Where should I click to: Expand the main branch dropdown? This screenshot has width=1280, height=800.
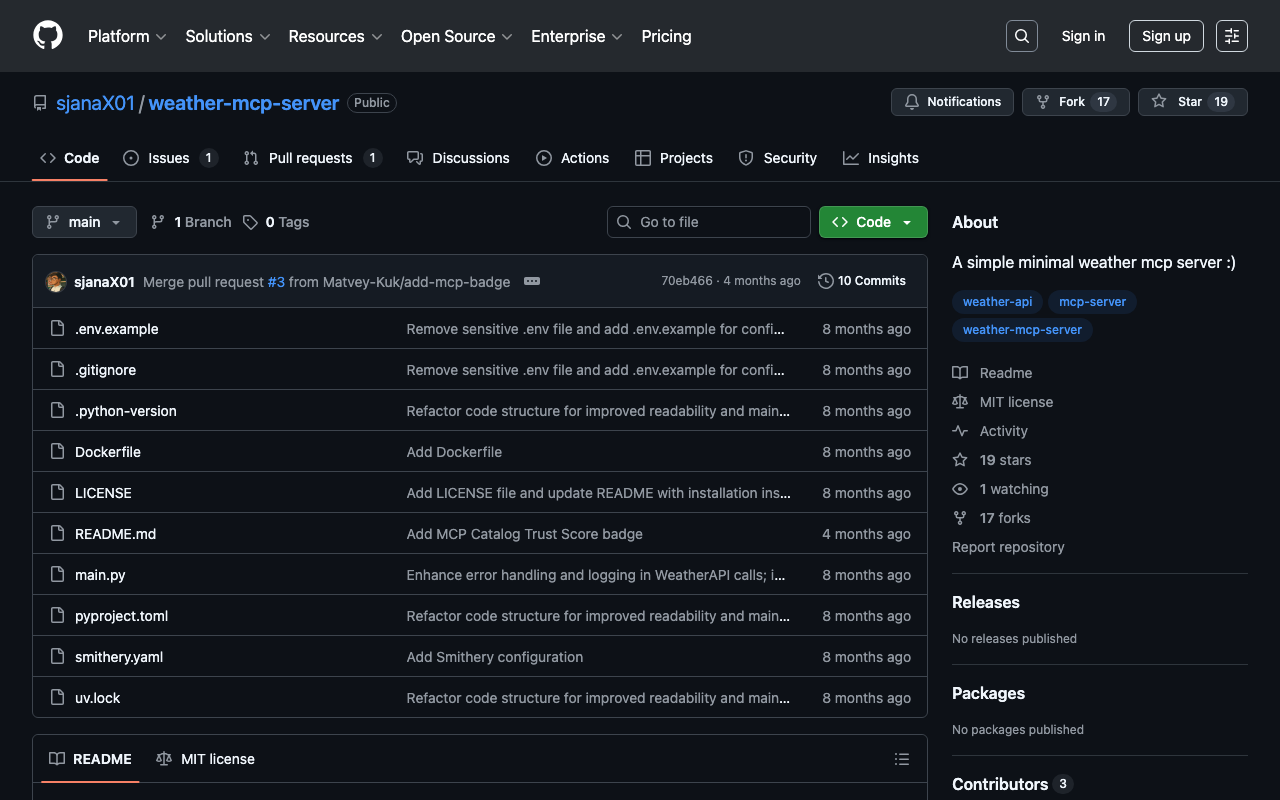point(84,222)
